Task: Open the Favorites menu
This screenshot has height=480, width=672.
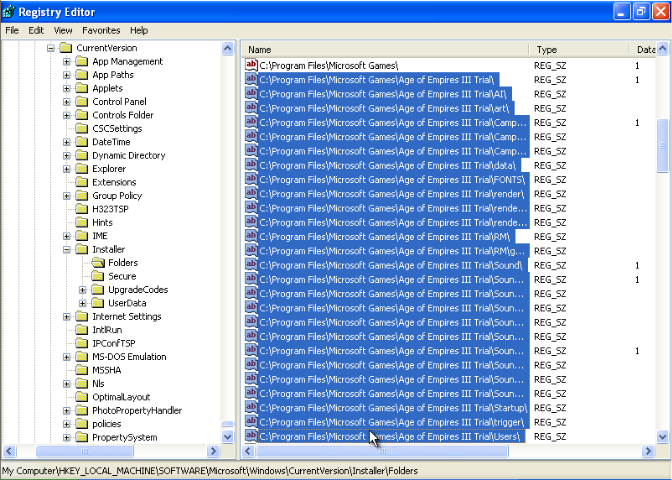Action: click(x=101, y=30)
